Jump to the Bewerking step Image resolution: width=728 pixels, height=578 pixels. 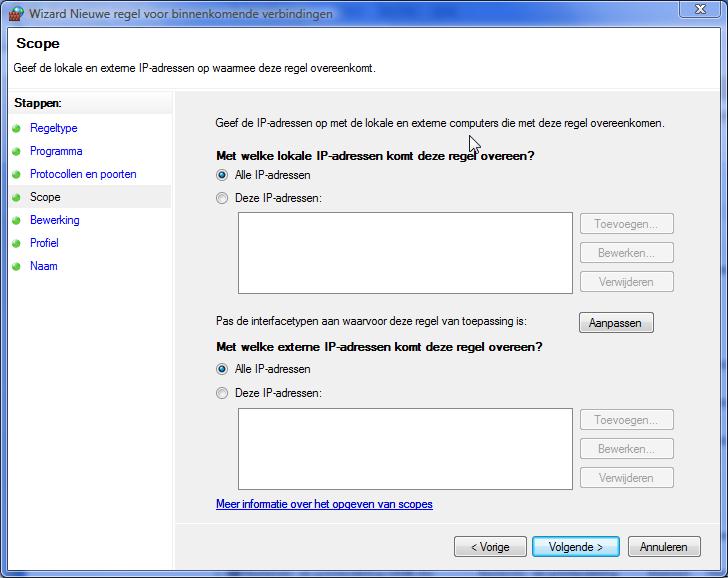coord(54,220)
